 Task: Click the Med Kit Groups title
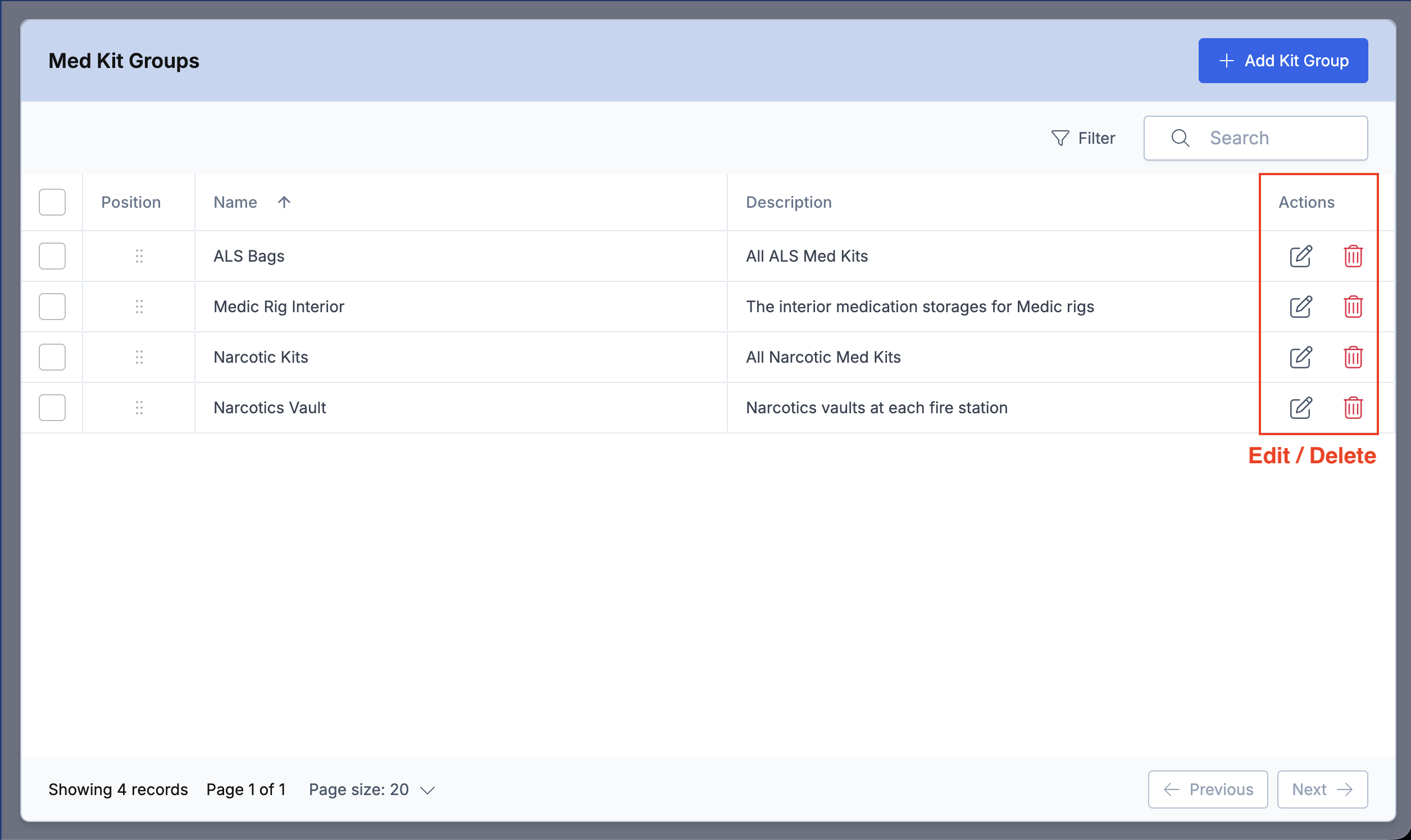click(124, 61)
